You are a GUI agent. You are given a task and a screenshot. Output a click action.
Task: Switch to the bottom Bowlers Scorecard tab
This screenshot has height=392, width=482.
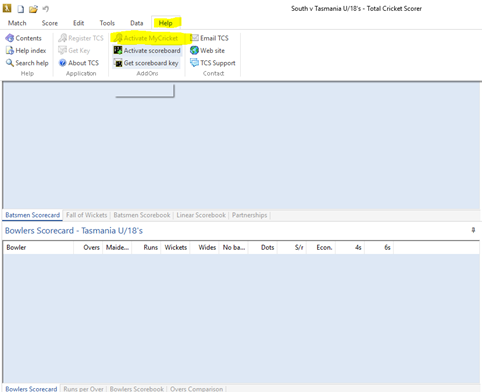(31, 389)
